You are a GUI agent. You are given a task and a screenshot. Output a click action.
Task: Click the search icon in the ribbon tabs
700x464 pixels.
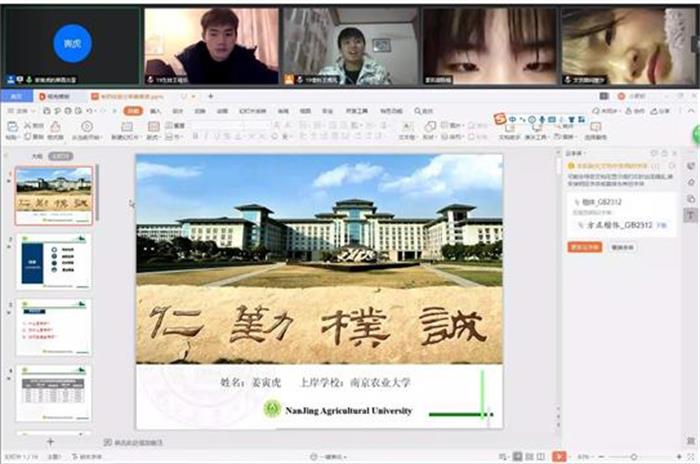417,111
